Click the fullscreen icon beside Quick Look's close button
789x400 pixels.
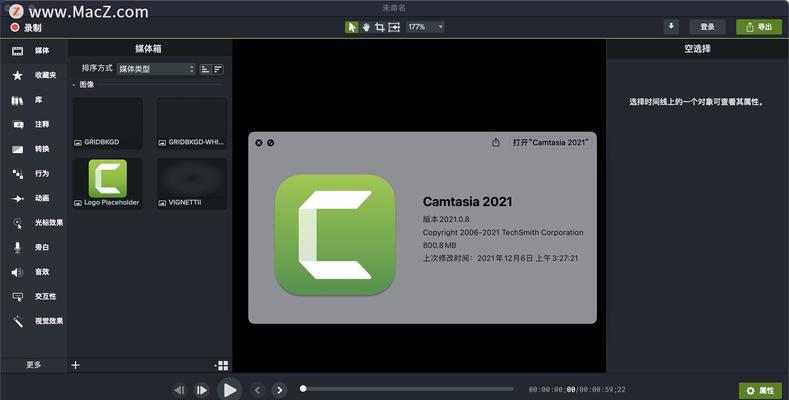[x=271, y=143]
